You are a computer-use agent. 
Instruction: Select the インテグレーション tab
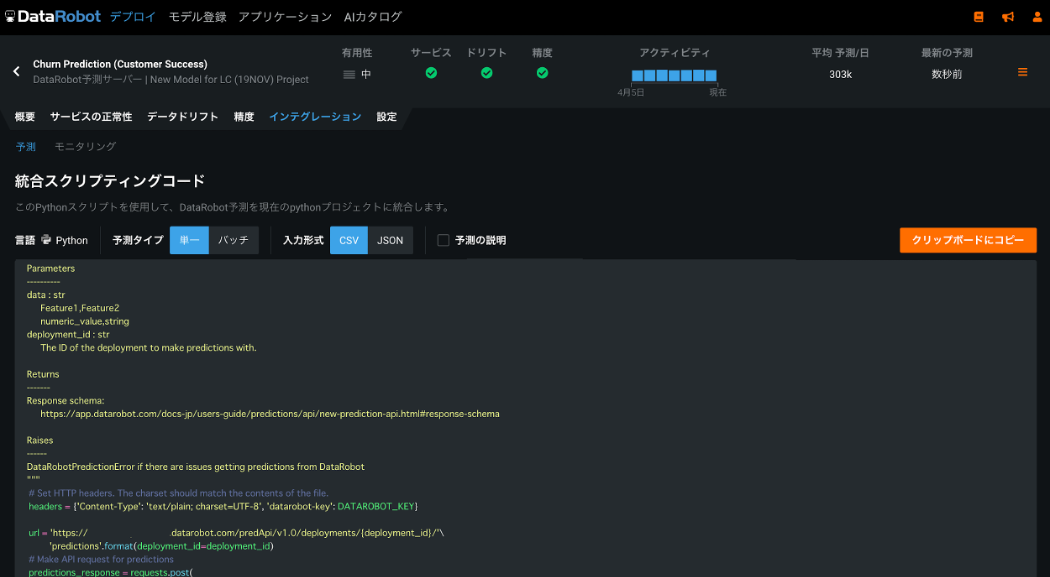point(315,116)
